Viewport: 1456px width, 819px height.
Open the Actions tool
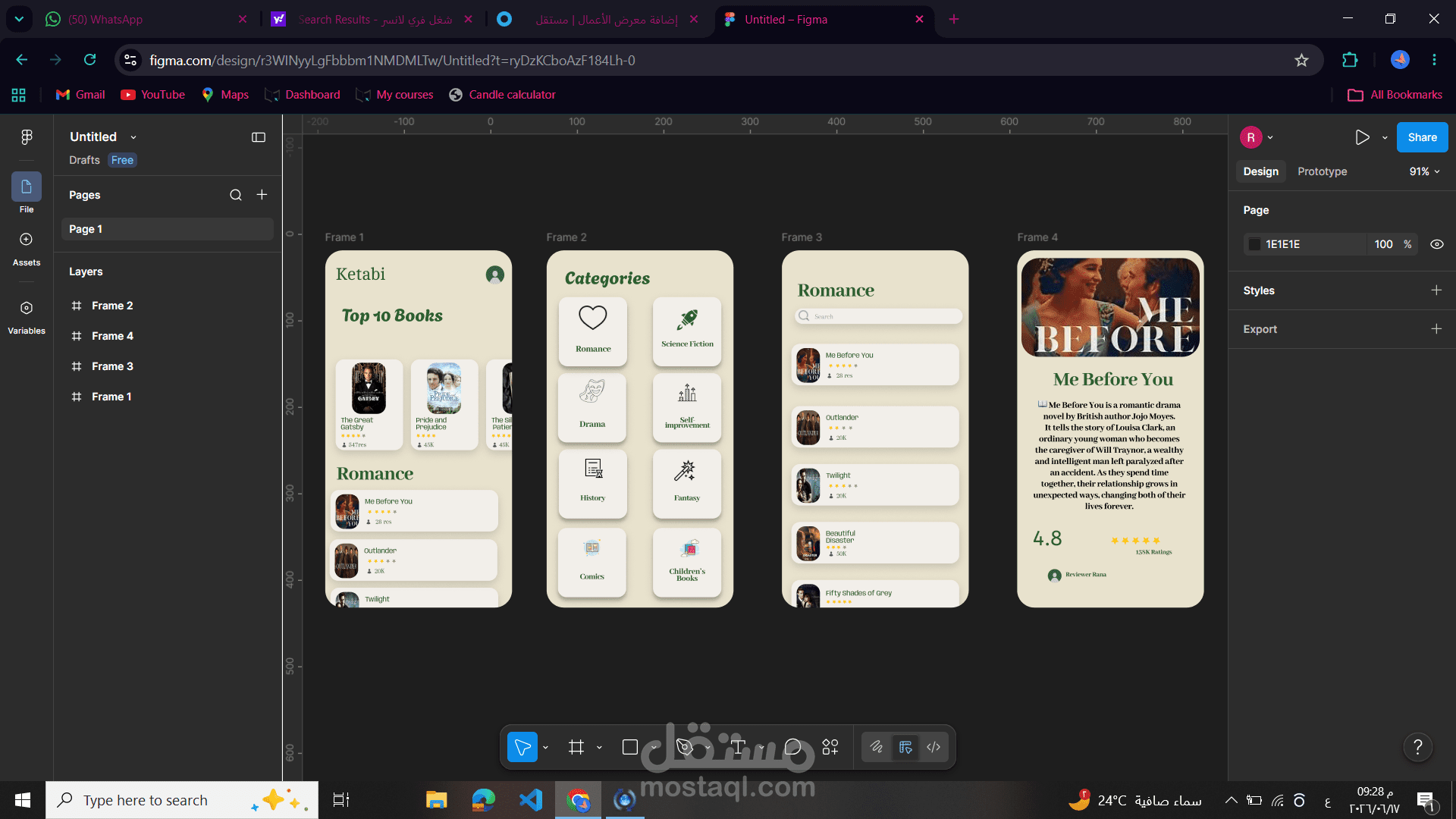point(830,748)
